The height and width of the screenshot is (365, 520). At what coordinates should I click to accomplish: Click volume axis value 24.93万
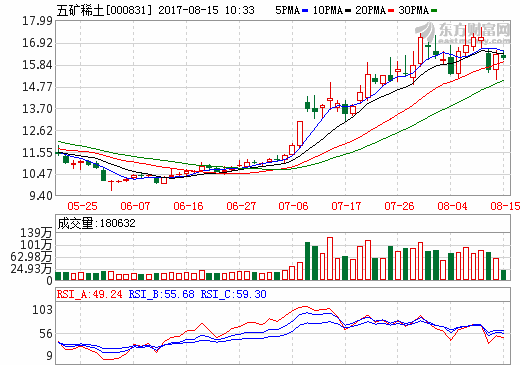[31, 269]
